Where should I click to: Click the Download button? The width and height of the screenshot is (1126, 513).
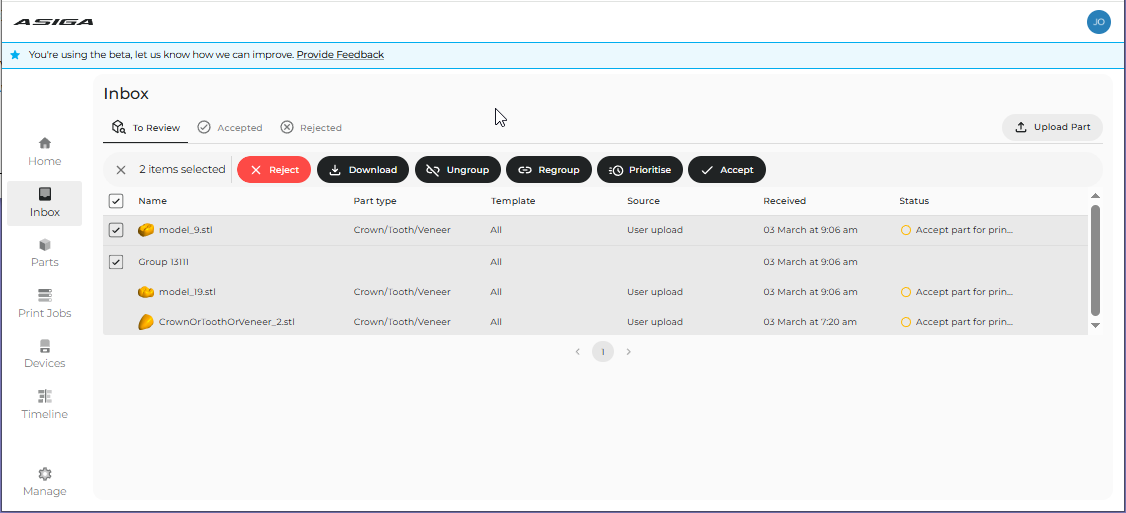pyautogui.click(x=363, y=170)
